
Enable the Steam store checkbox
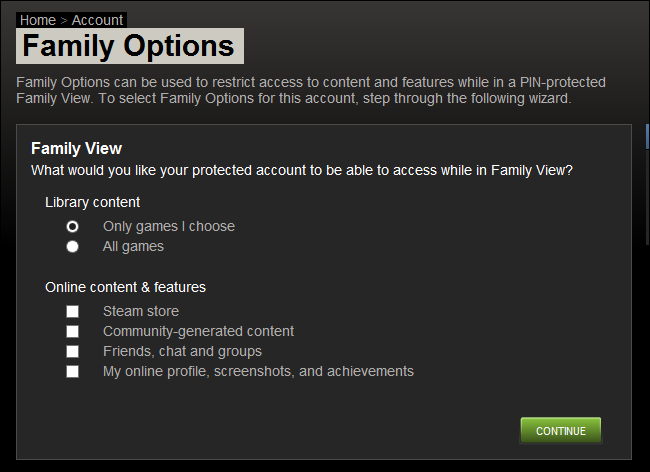[72, 312]
